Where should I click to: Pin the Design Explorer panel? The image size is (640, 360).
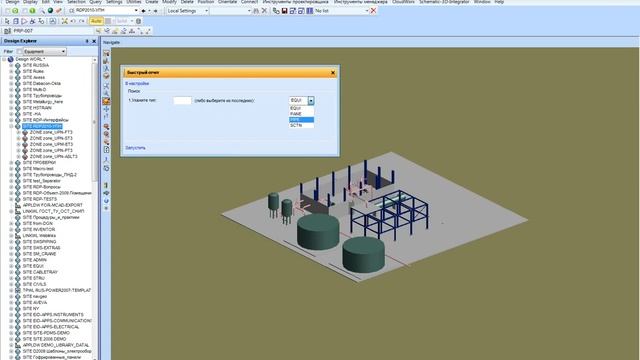click(x=87, y=41)
